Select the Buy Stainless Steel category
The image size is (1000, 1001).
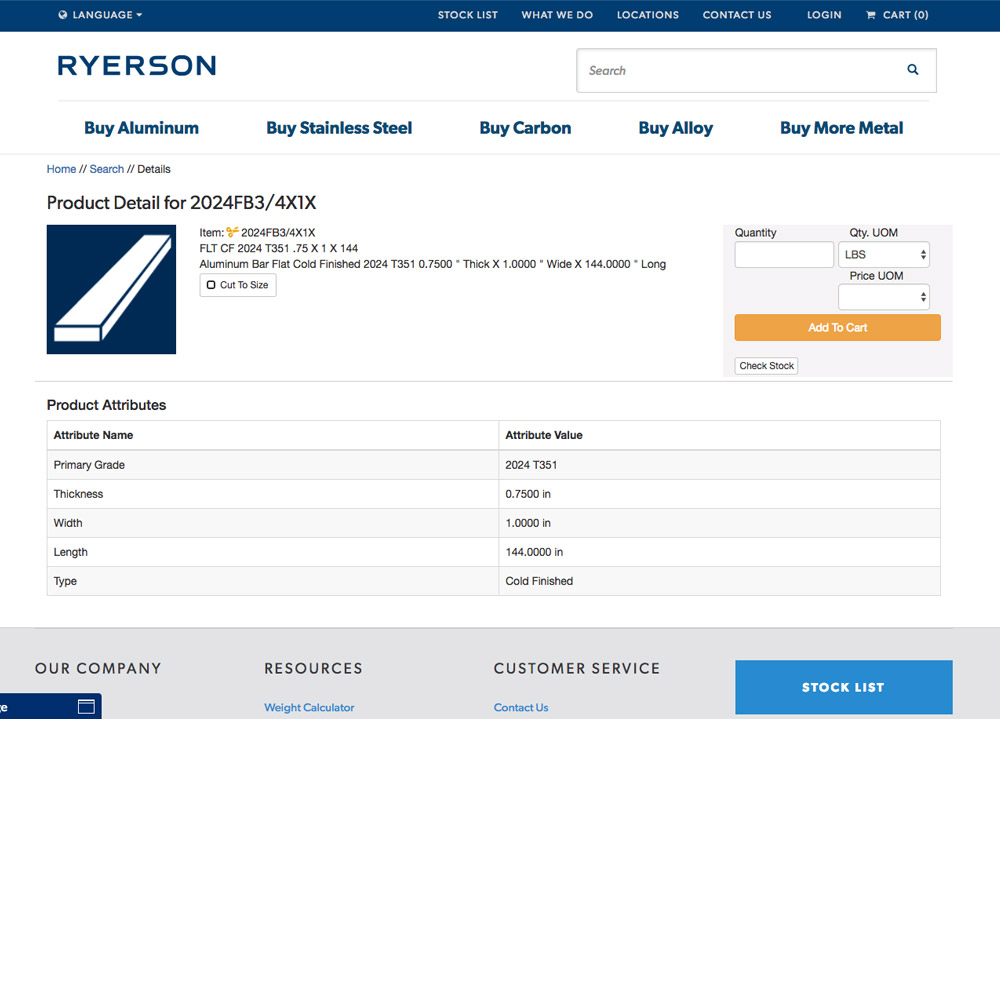(339, 128)
